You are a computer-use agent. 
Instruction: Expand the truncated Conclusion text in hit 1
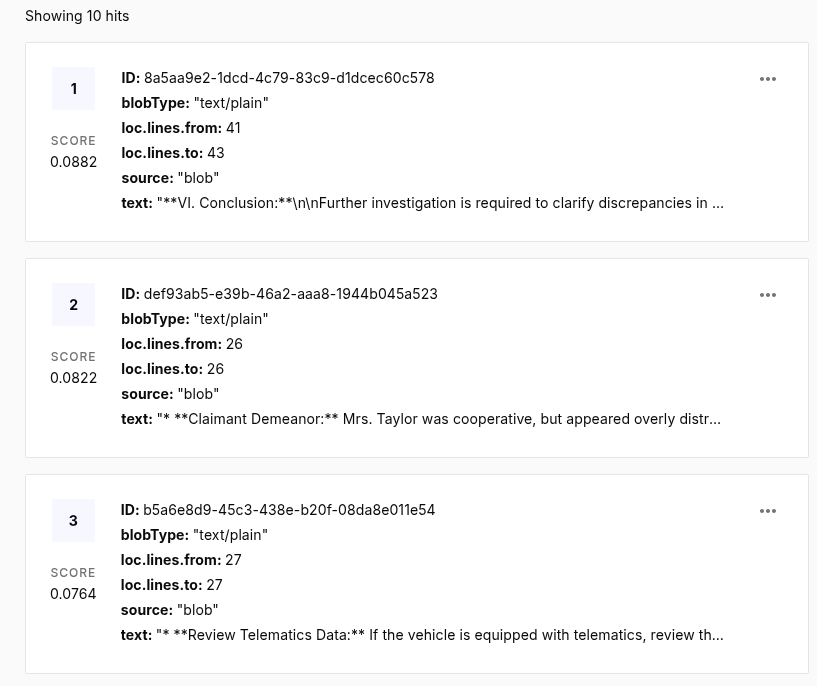point(439,203)
